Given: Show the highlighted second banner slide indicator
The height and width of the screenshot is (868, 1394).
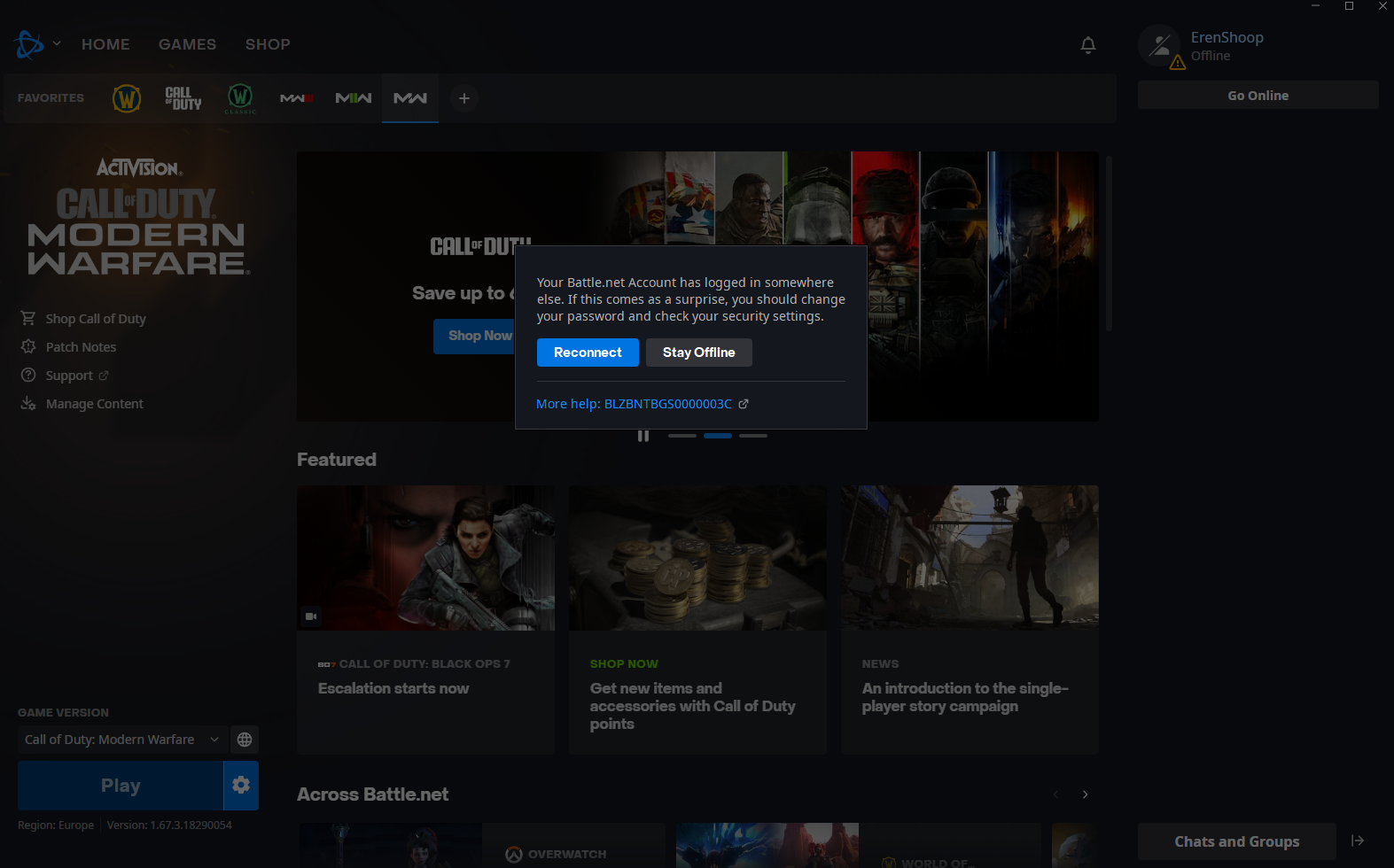Looking at the screenshot, I should pyautogui.click(x=718, y=436).
